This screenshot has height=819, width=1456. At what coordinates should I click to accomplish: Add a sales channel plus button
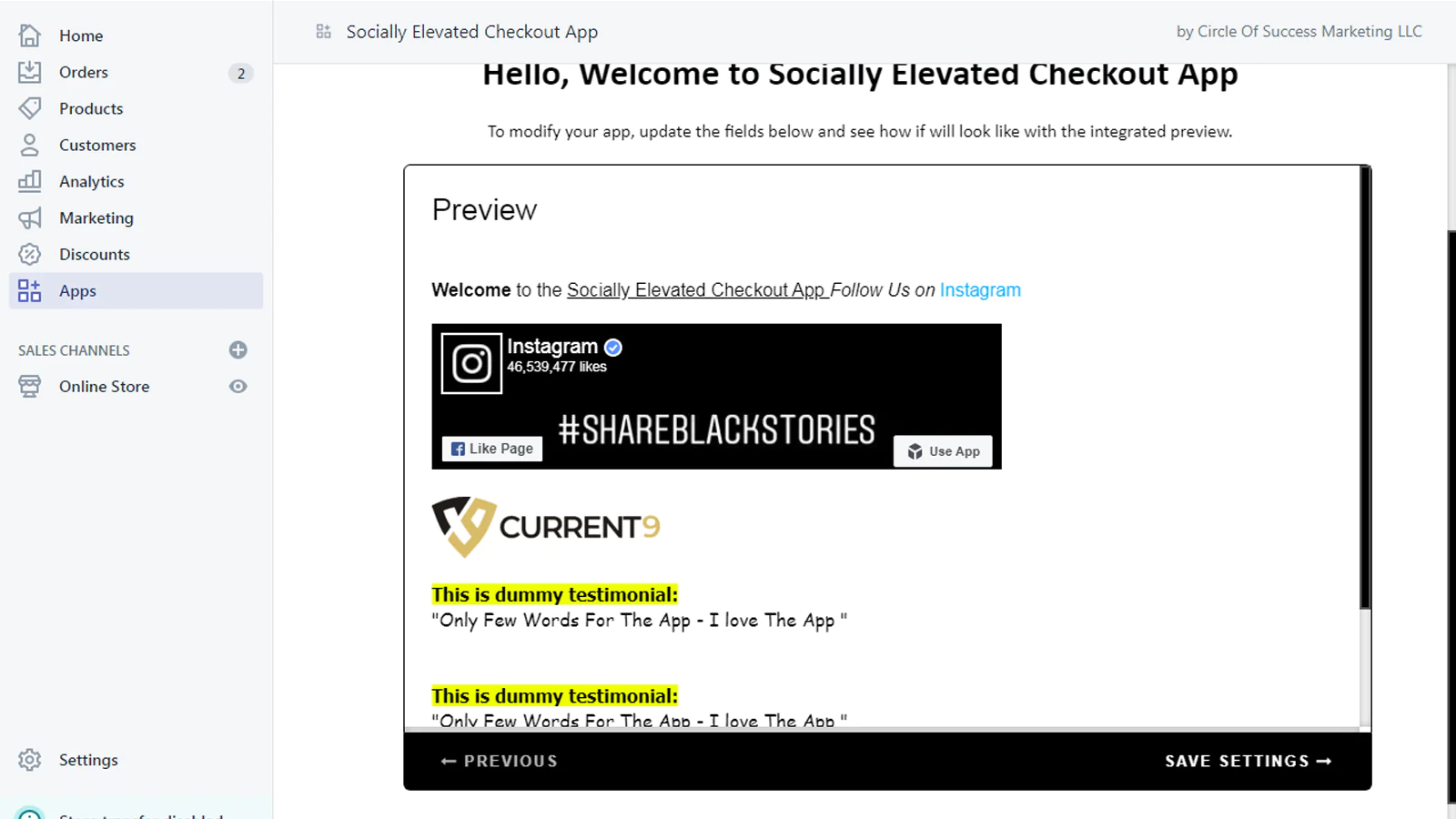tap(238, 349)
